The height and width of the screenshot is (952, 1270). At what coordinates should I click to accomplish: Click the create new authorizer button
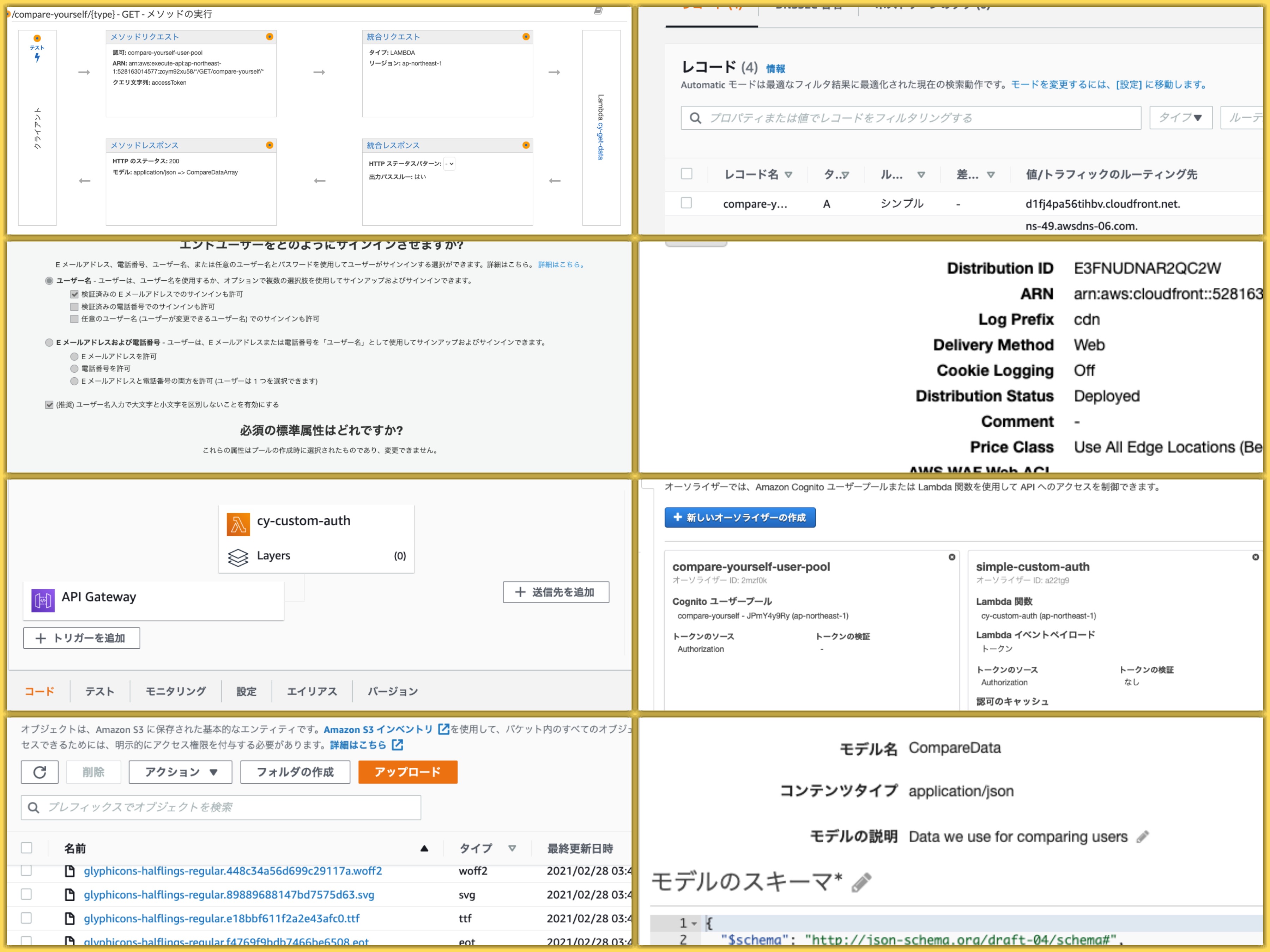[739, 517]
